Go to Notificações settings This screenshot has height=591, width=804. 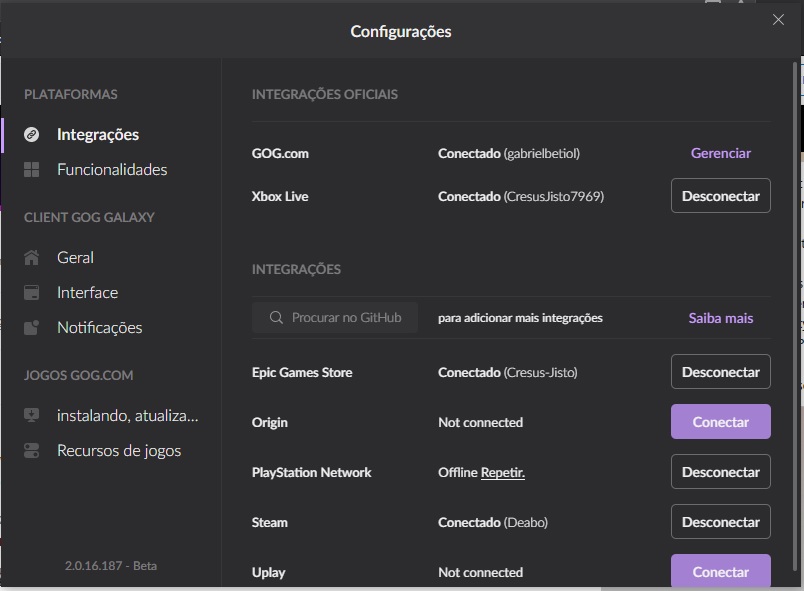99,328
